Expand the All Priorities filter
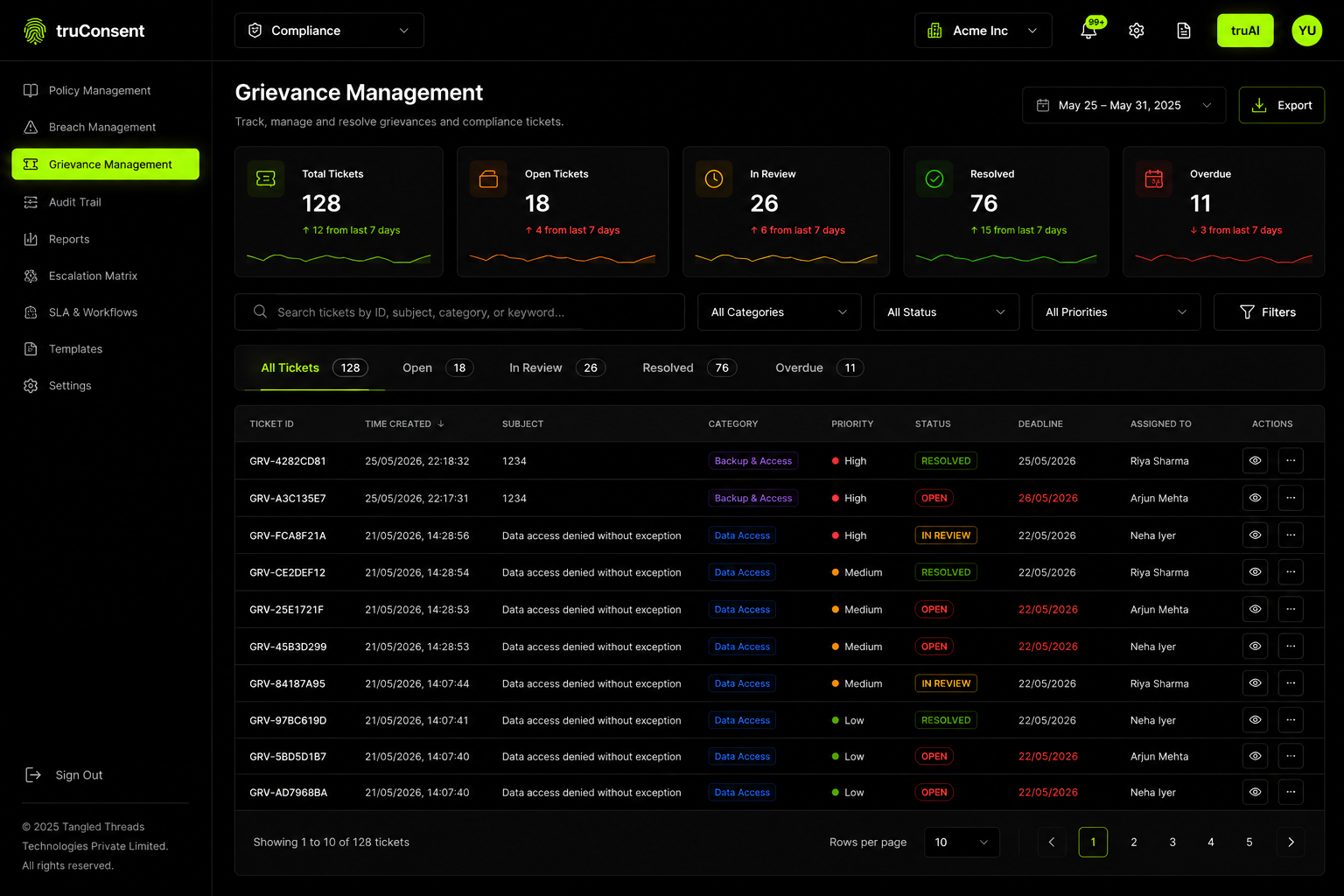This screenshot has height=896, width=1344. pyautogui.click(x=1116, y=311)
